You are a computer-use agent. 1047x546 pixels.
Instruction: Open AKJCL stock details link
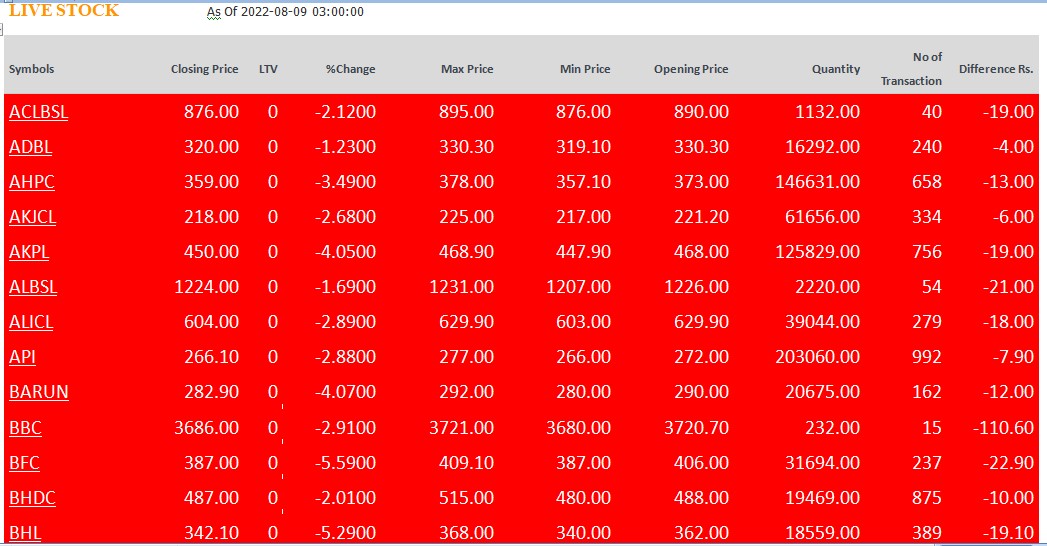pos(33,217)
